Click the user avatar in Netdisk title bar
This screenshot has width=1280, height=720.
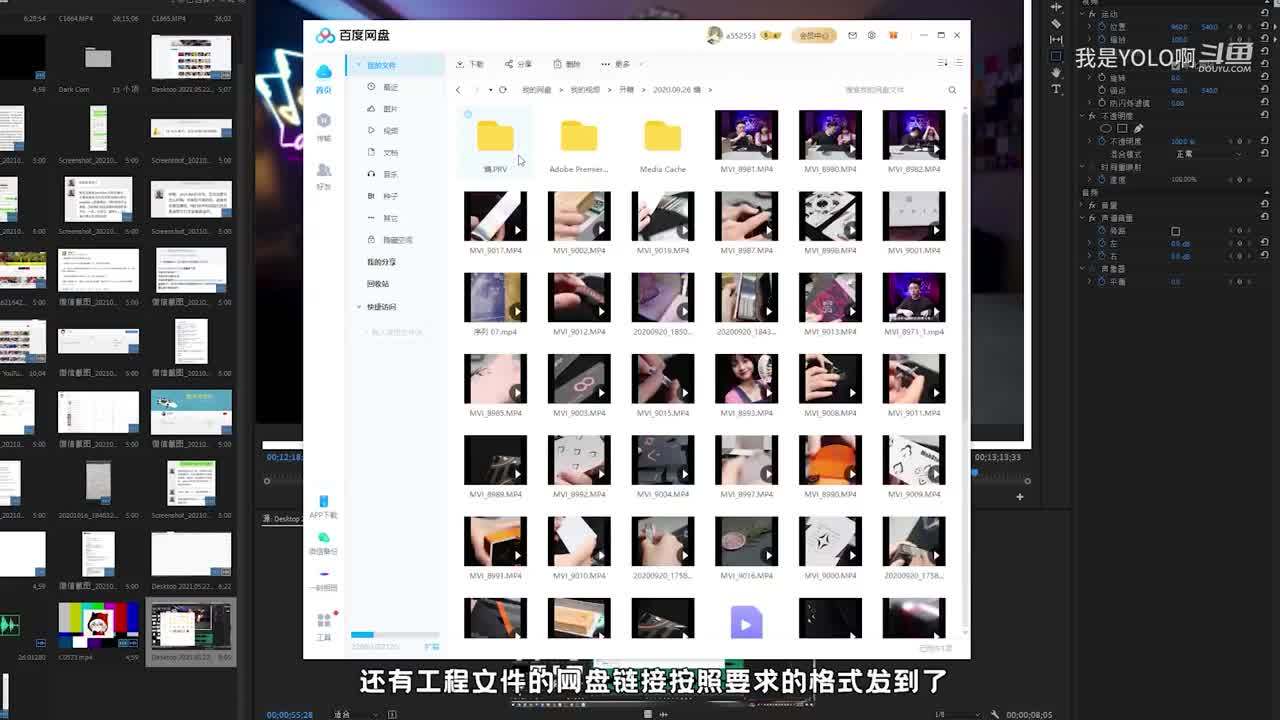(714, 35)
